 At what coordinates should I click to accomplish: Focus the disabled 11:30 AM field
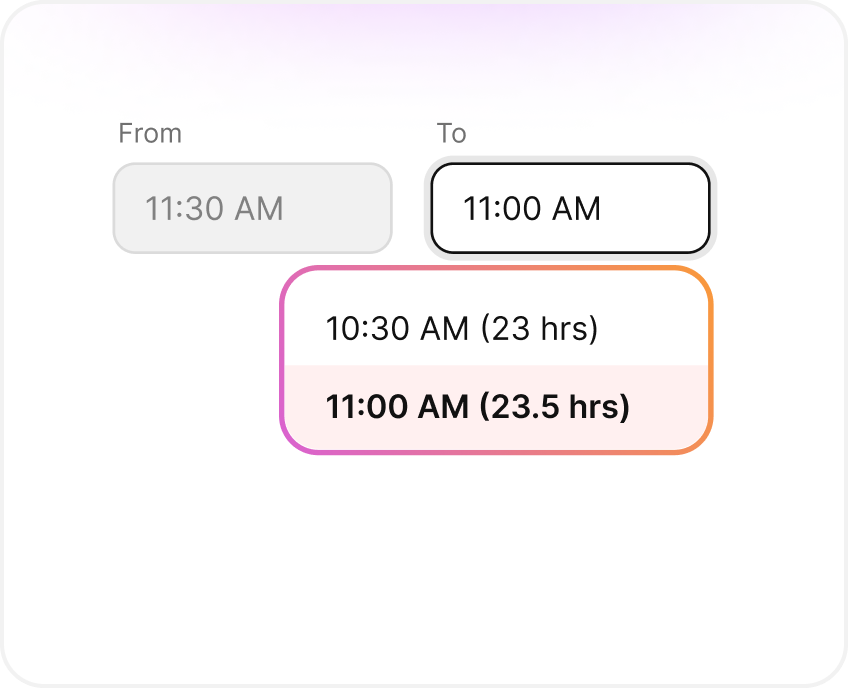point(252,208)
